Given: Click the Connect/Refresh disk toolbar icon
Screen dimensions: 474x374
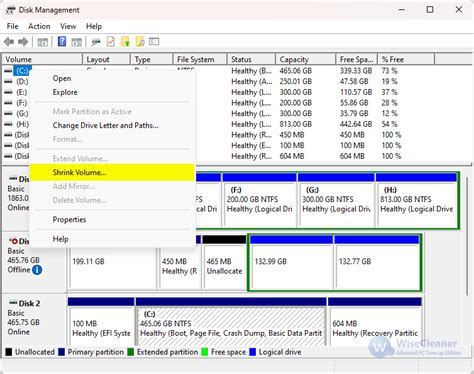Looking at the screenshot, I should pyautogui.click(x=96, y=42).
